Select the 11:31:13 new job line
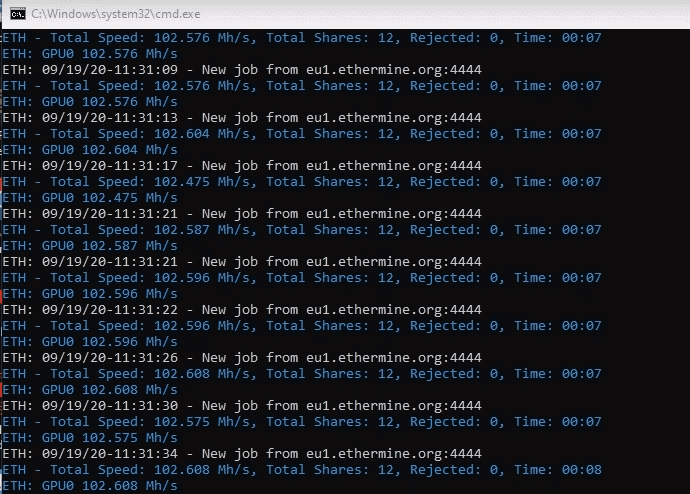This screenshot has height=494, width=690. tap(241, 118)
